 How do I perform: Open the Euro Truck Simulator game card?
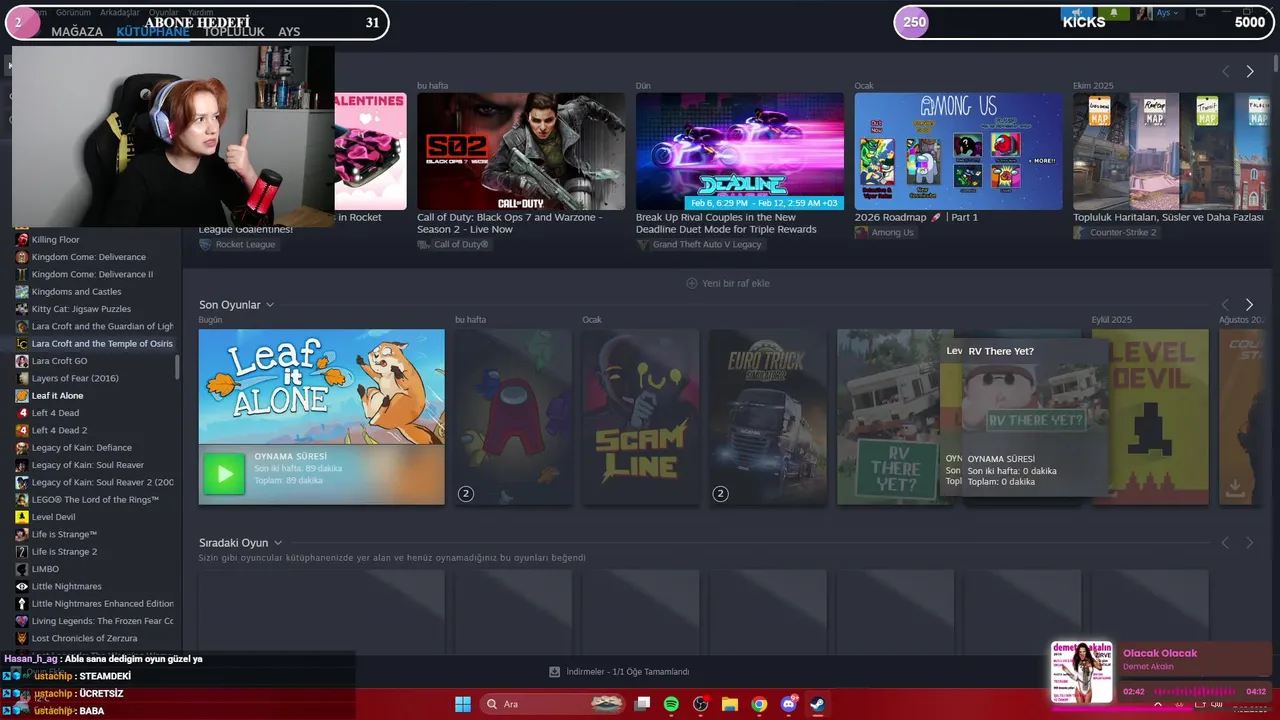coord(768,417)
